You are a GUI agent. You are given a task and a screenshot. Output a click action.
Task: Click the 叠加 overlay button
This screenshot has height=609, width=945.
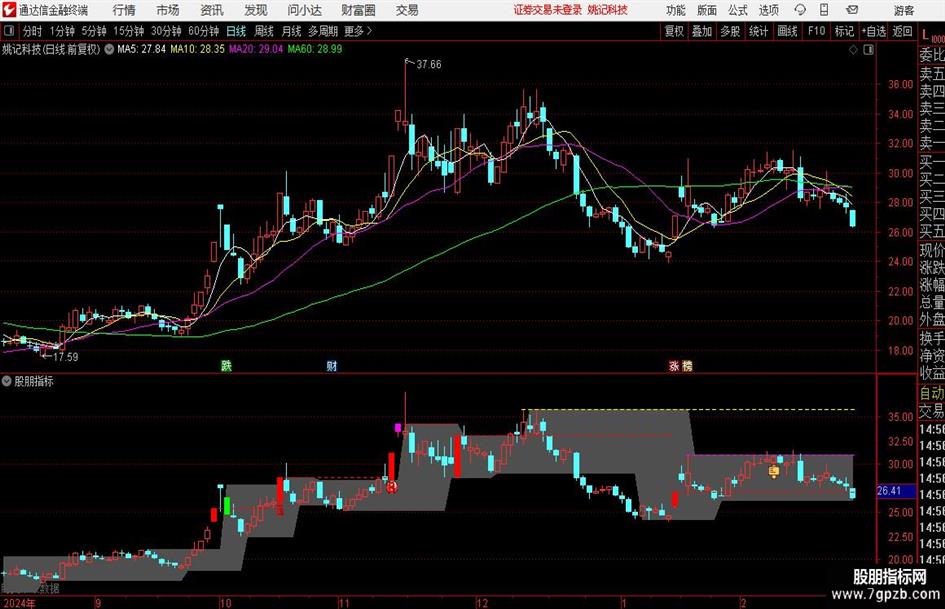click(702, 31)
